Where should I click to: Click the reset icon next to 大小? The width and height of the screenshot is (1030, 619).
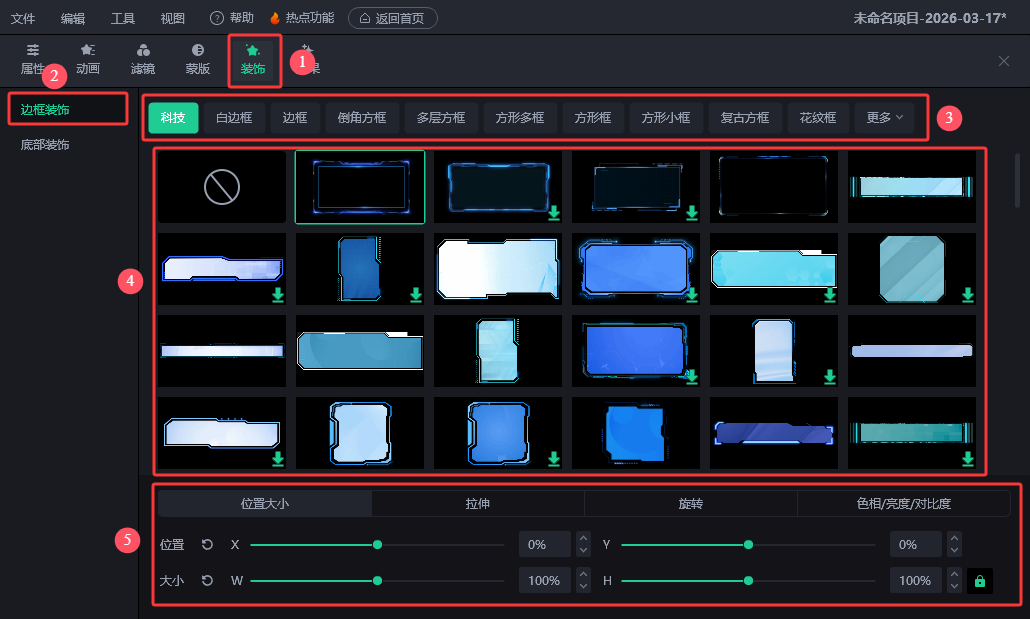(207, 581)
